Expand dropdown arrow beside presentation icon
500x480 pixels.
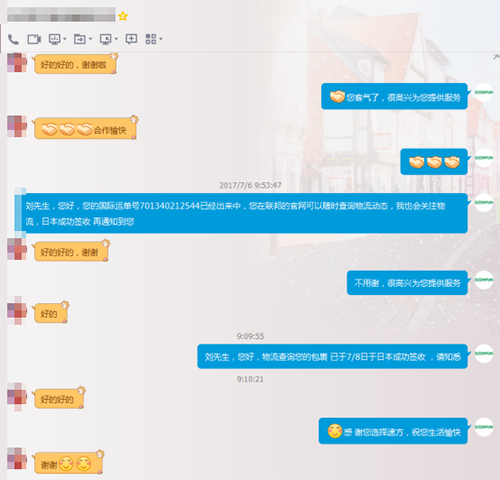[x=65, y=39]
